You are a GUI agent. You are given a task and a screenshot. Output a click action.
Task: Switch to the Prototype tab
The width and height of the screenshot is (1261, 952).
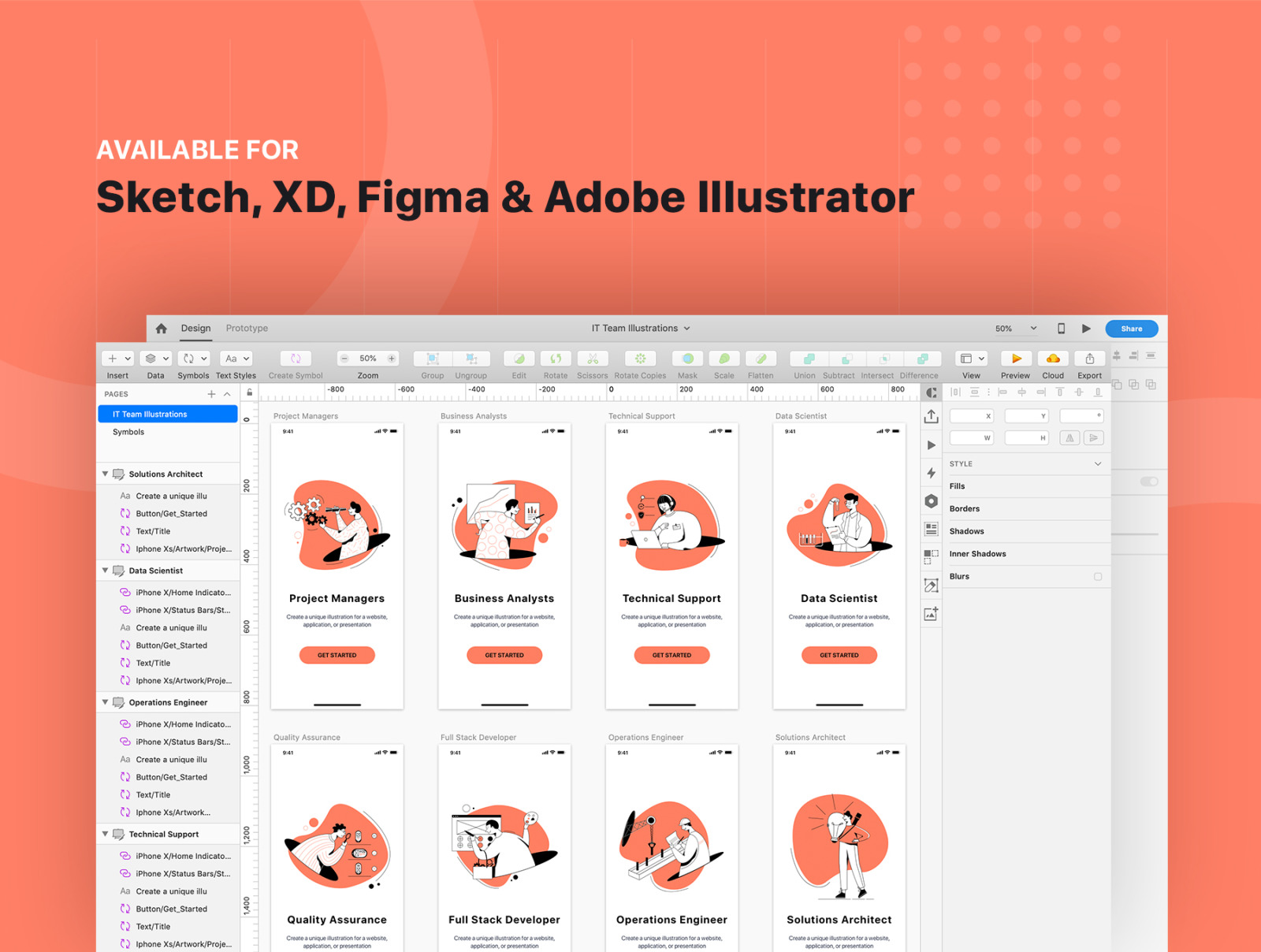[247, 329]
